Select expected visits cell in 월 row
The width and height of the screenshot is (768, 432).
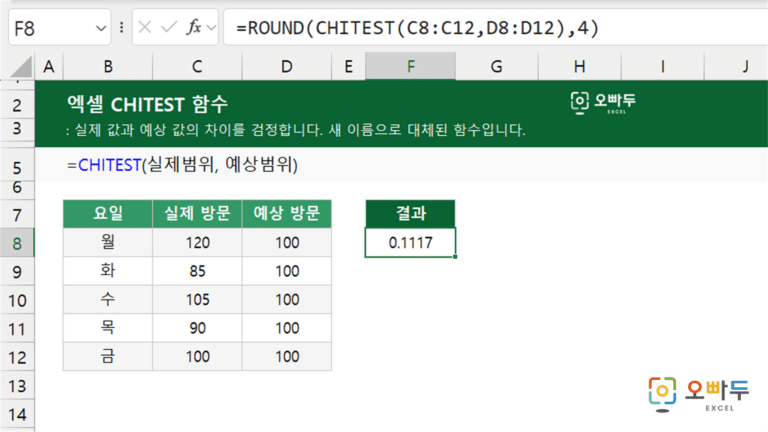click(x=287, y=242)
